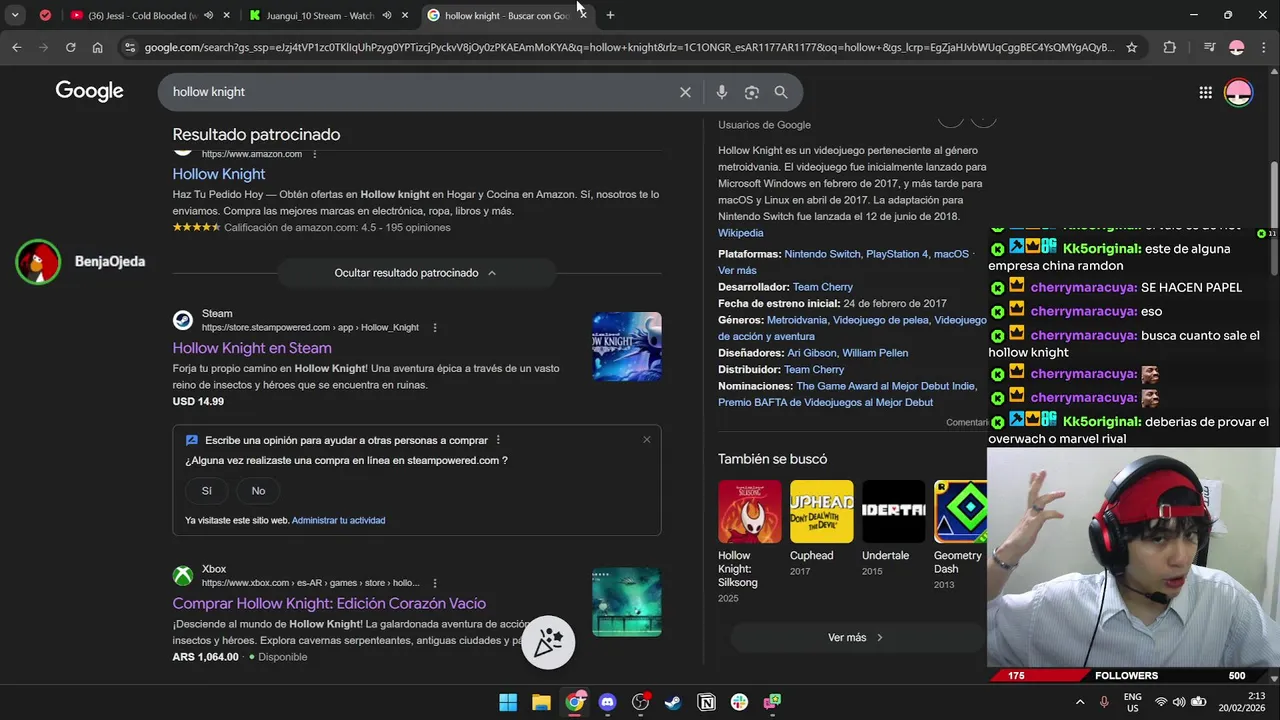
Task: Mute the YouTube Jessi tab audio
Action: 208,15
